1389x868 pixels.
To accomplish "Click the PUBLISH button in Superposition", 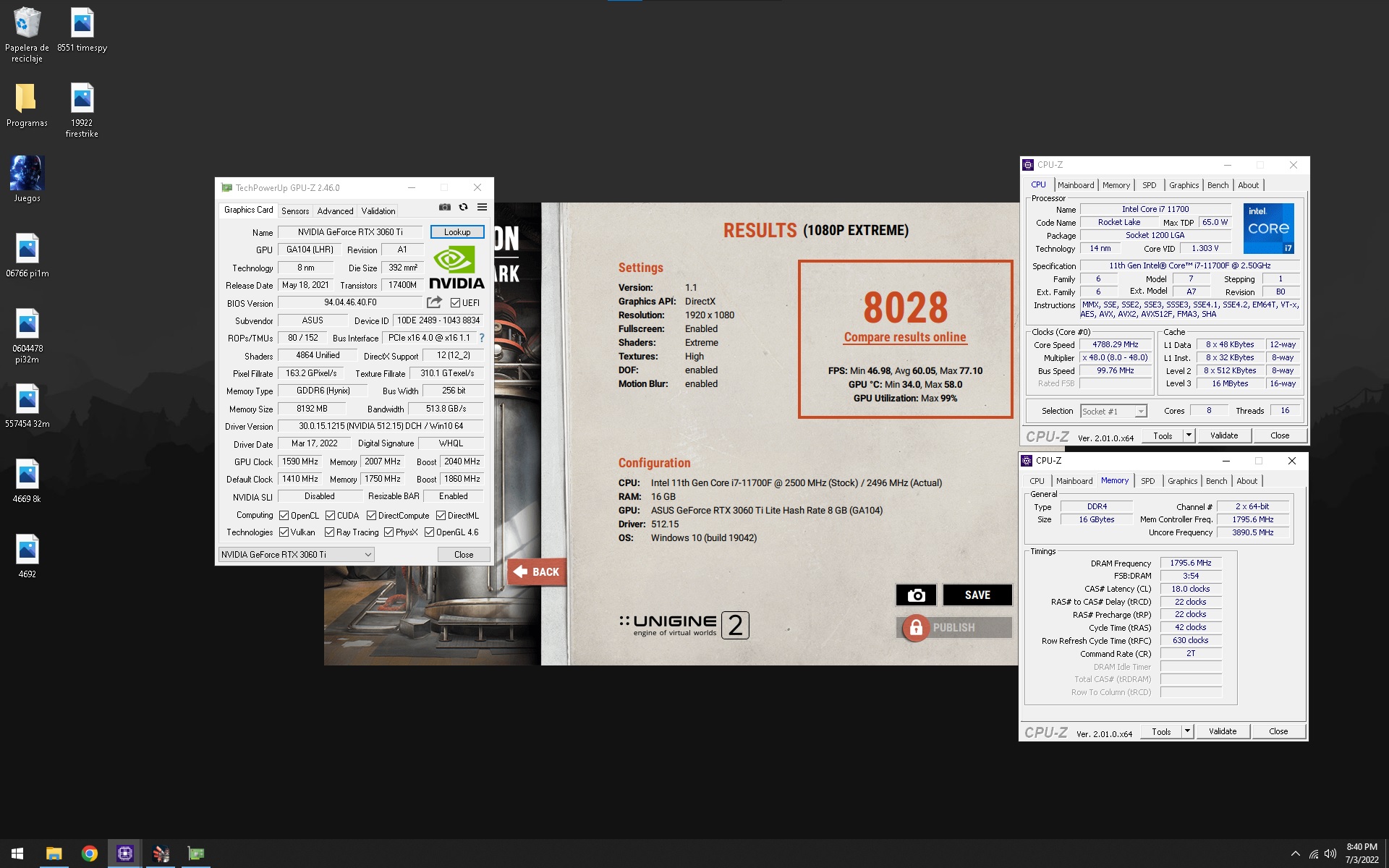I will point(953,627).
